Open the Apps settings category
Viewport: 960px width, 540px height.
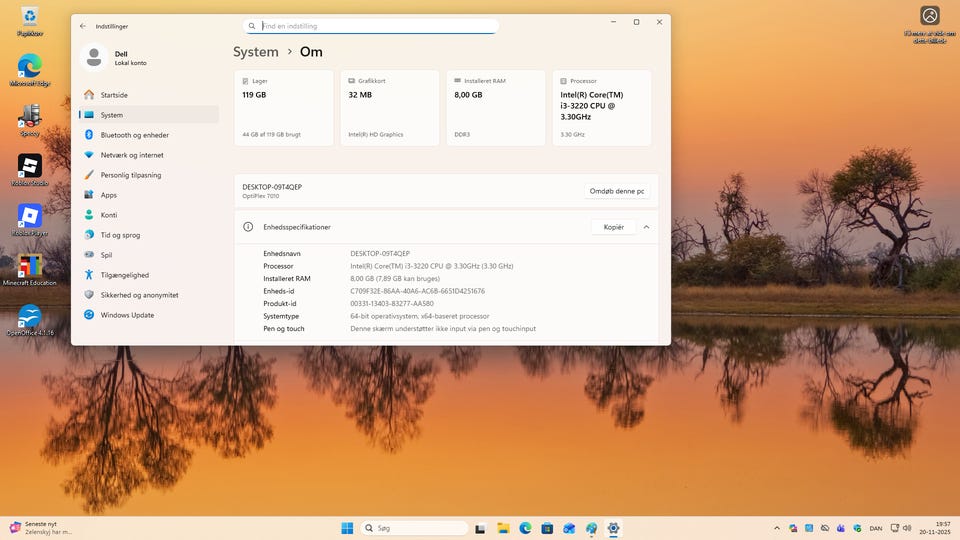click(x=108, y=195)
